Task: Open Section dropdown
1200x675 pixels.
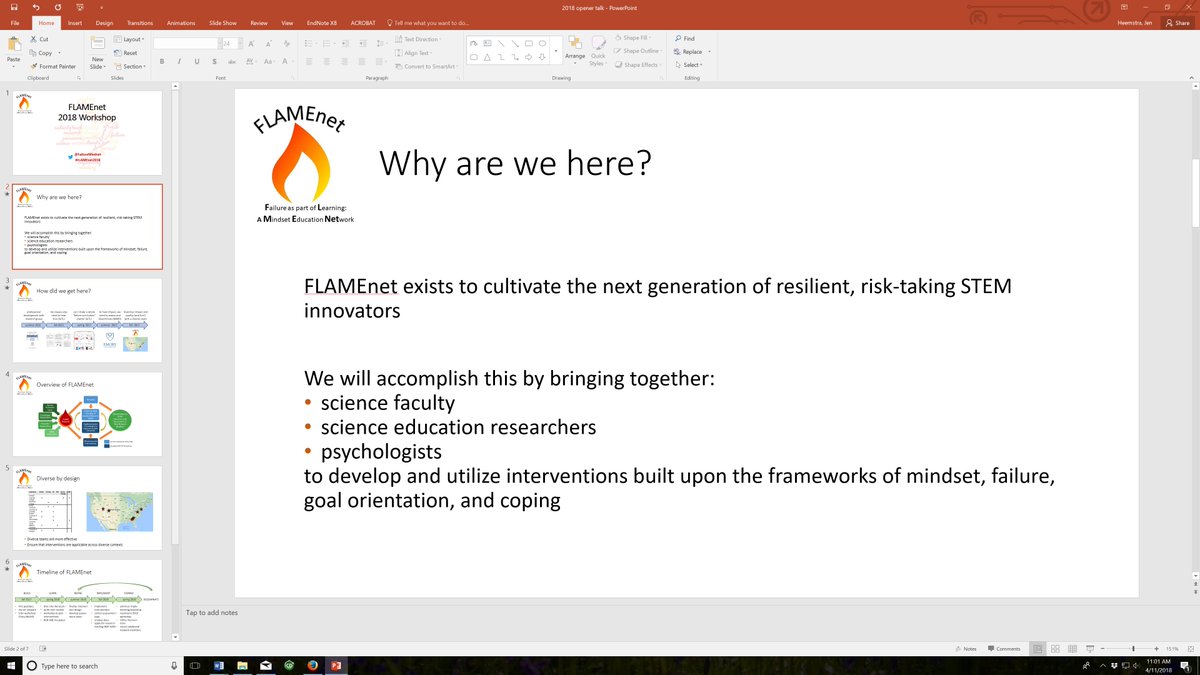Action: click(x=131, y=66)
